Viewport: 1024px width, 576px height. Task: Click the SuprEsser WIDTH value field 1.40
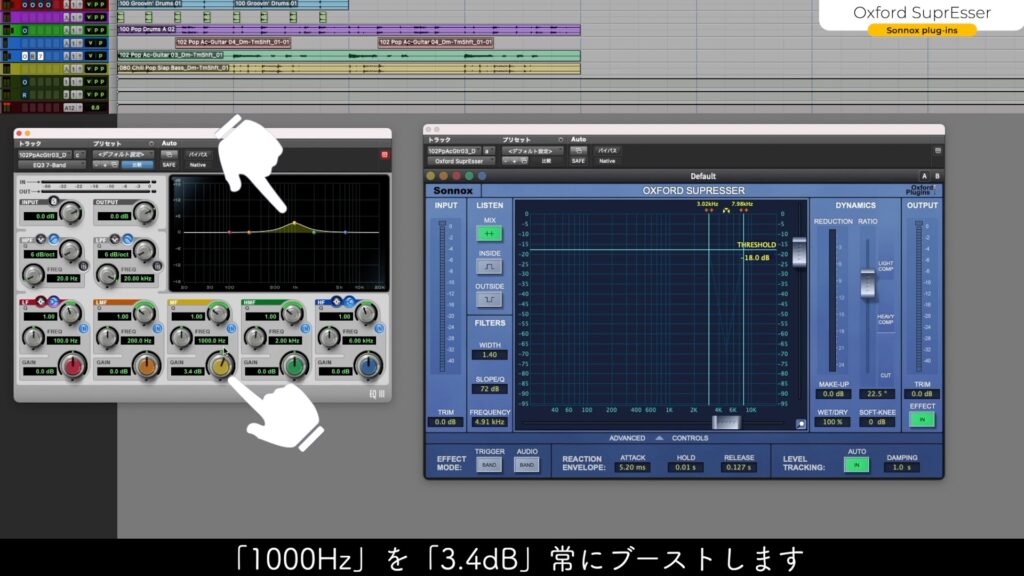click(x=489, y=355)
